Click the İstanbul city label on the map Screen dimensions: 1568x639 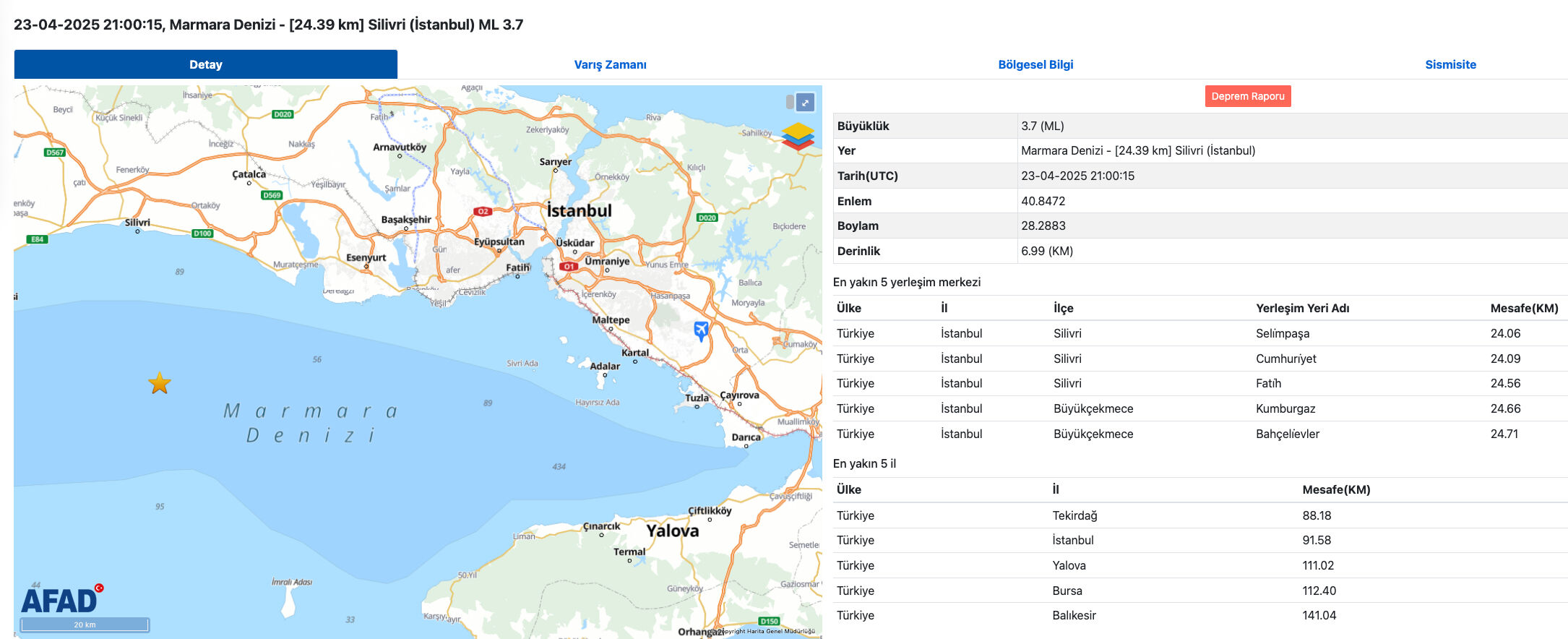pyautogui.click(x=579, y=211)
